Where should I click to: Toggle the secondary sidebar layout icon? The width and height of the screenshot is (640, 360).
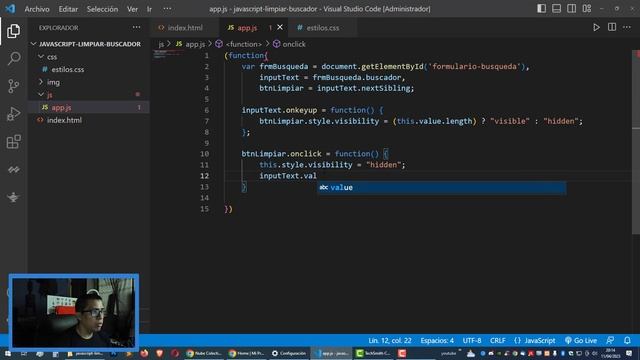coord(571,9)
